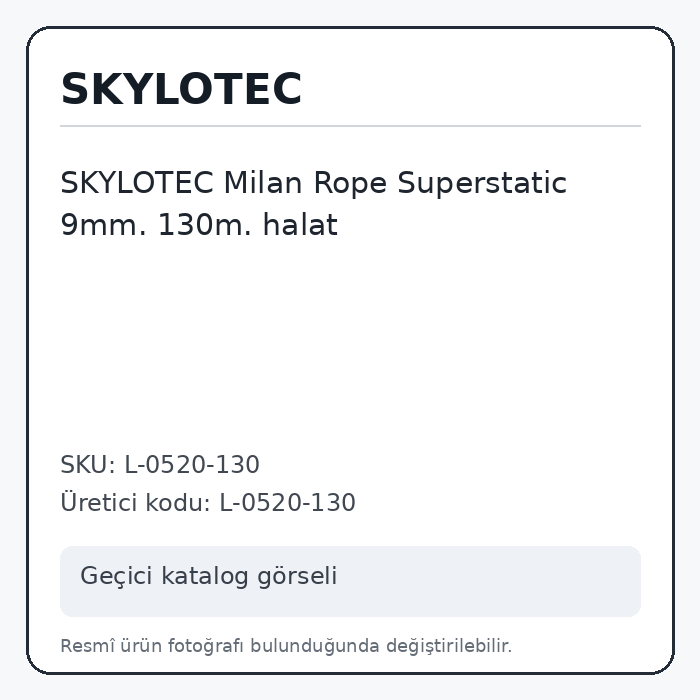Click the word Rope in the product title

[x=350, y=184]
